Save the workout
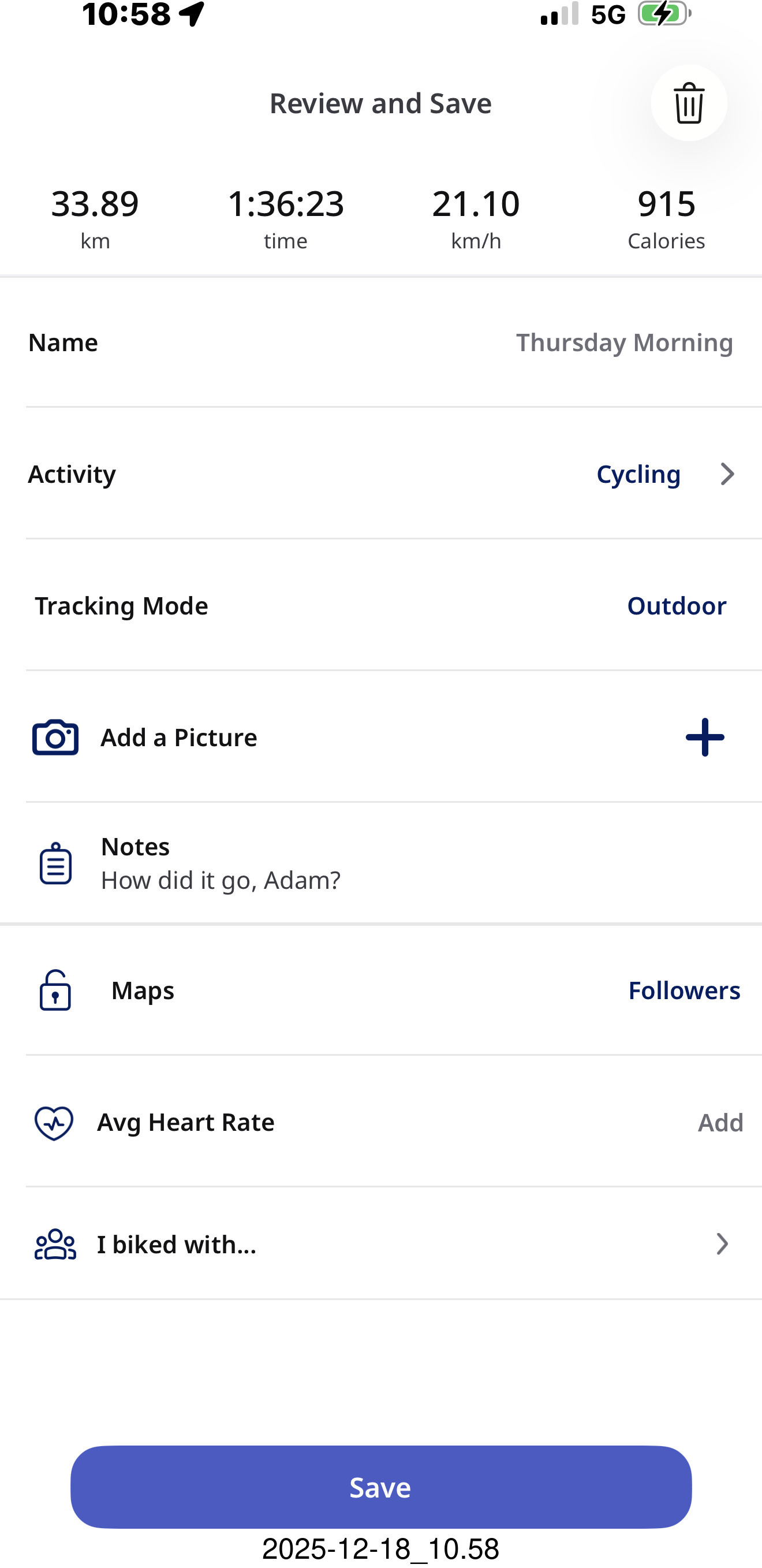Viewport: 762px width, 1568px height. [380, 1487]
